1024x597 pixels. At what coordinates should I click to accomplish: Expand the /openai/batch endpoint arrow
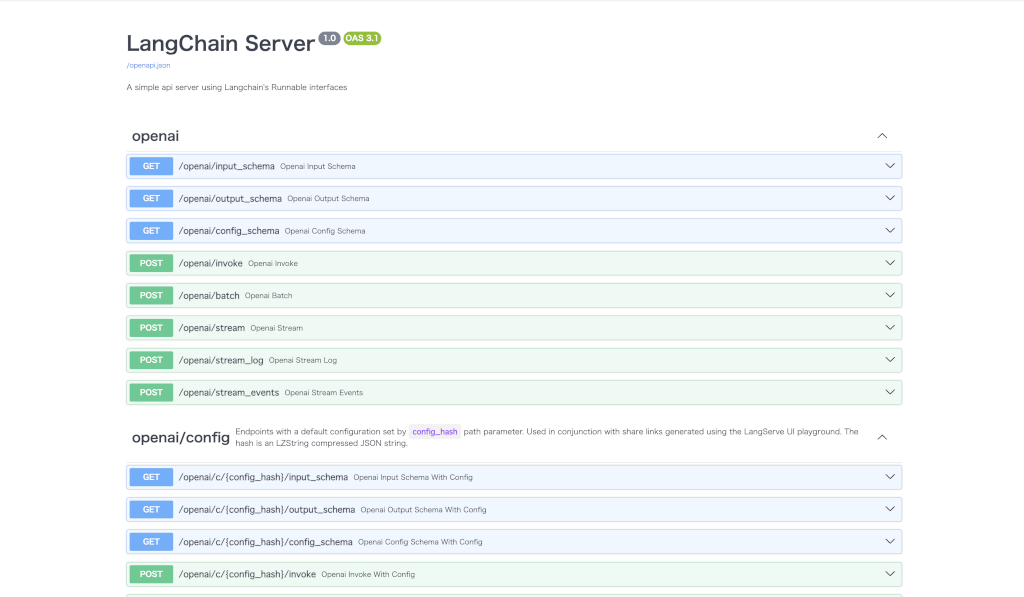pos(889,295)
